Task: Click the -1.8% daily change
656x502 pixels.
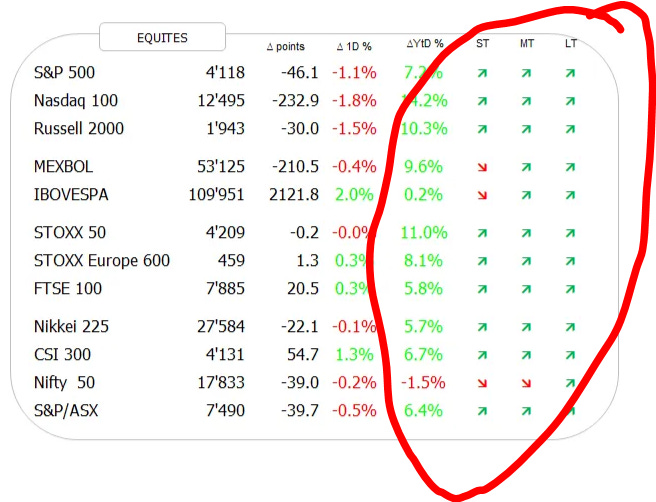Action: [354, 101]
